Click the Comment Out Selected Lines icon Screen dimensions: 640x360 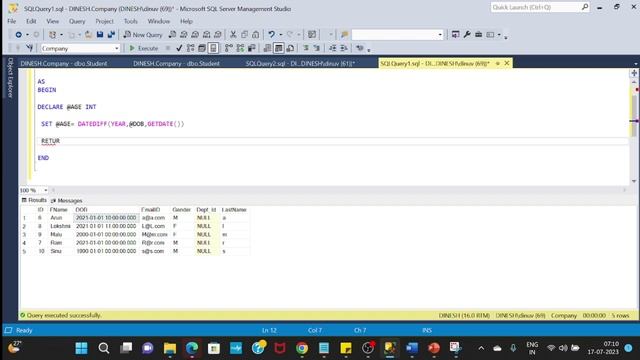click(x=306, y=48)
